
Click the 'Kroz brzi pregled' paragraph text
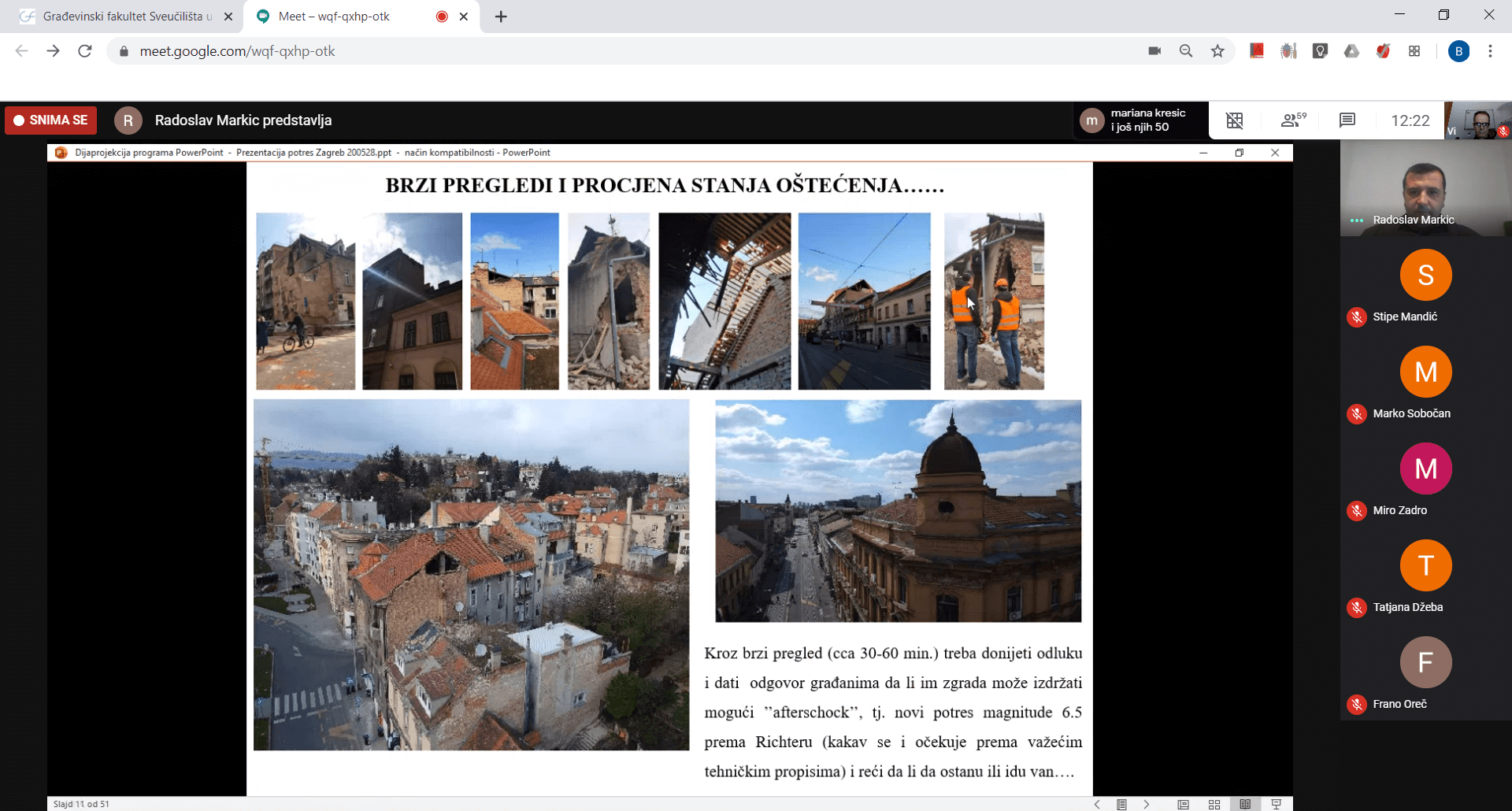tap(893, 713)
